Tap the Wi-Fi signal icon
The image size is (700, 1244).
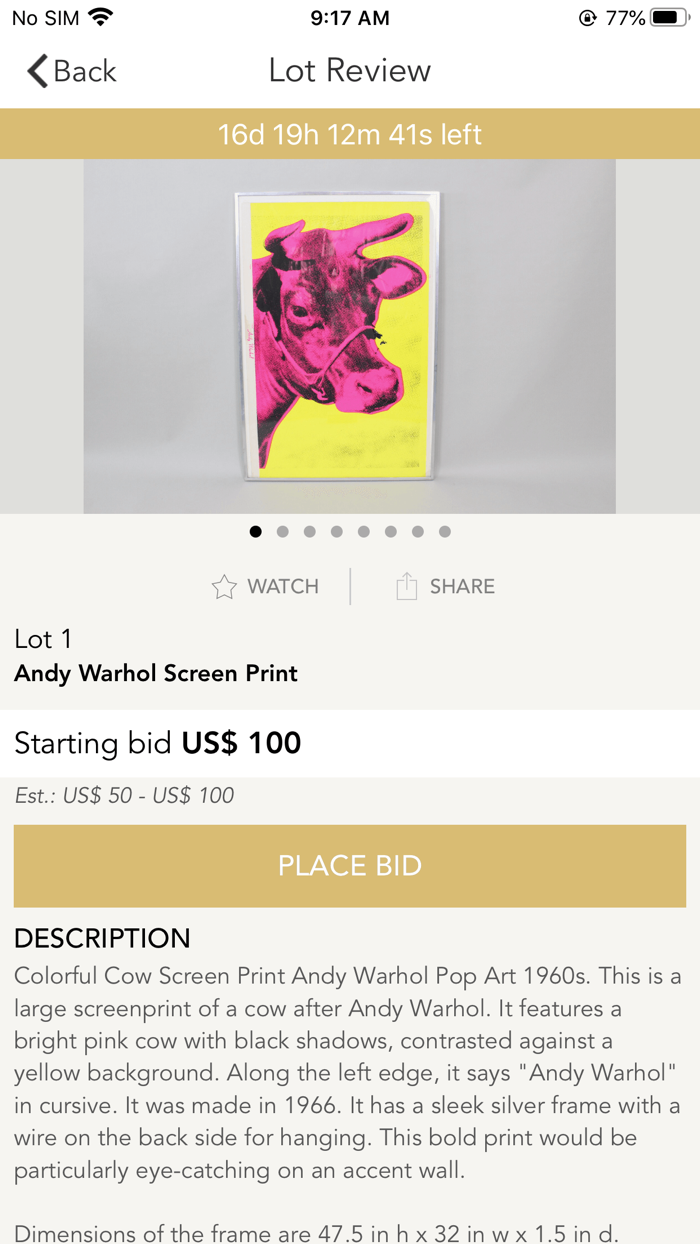click(101, 17)
